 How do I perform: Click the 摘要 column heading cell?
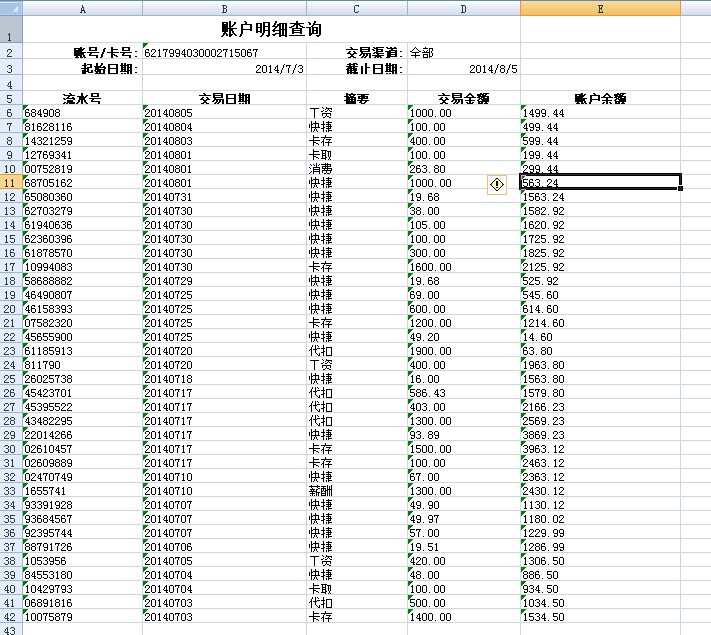357,98
